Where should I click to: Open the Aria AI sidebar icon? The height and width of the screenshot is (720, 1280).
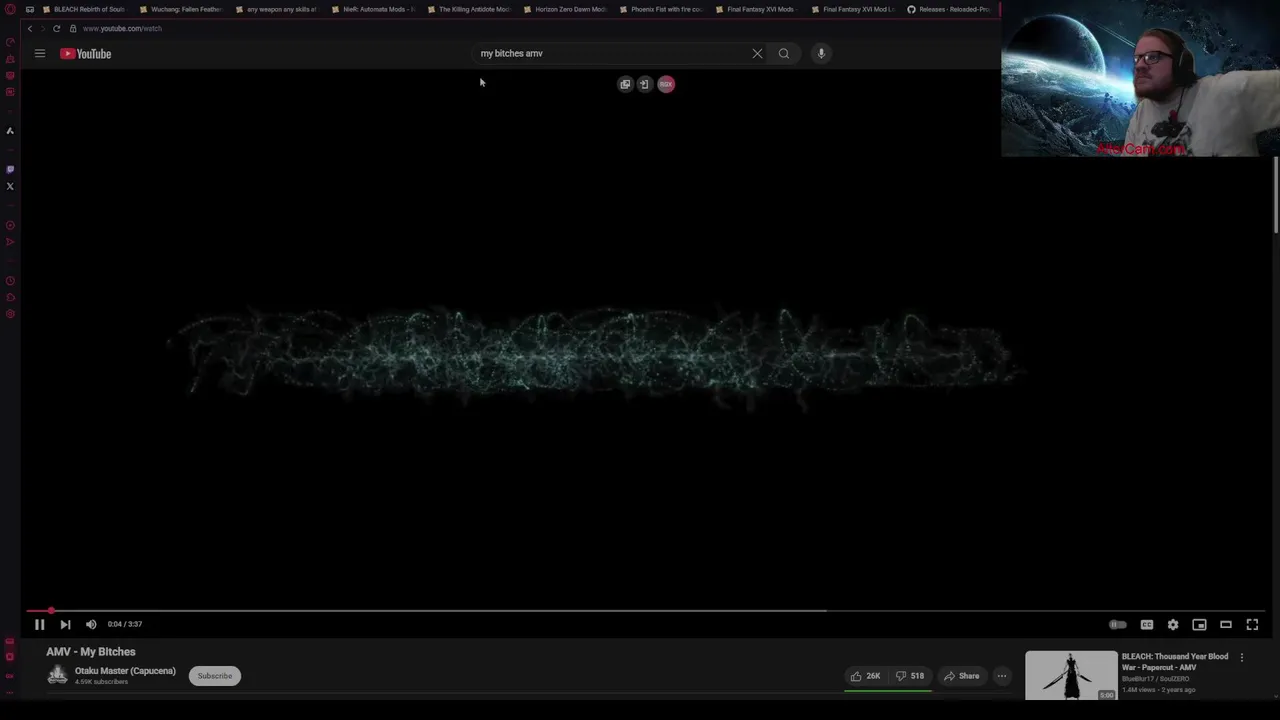click(10, 131)
